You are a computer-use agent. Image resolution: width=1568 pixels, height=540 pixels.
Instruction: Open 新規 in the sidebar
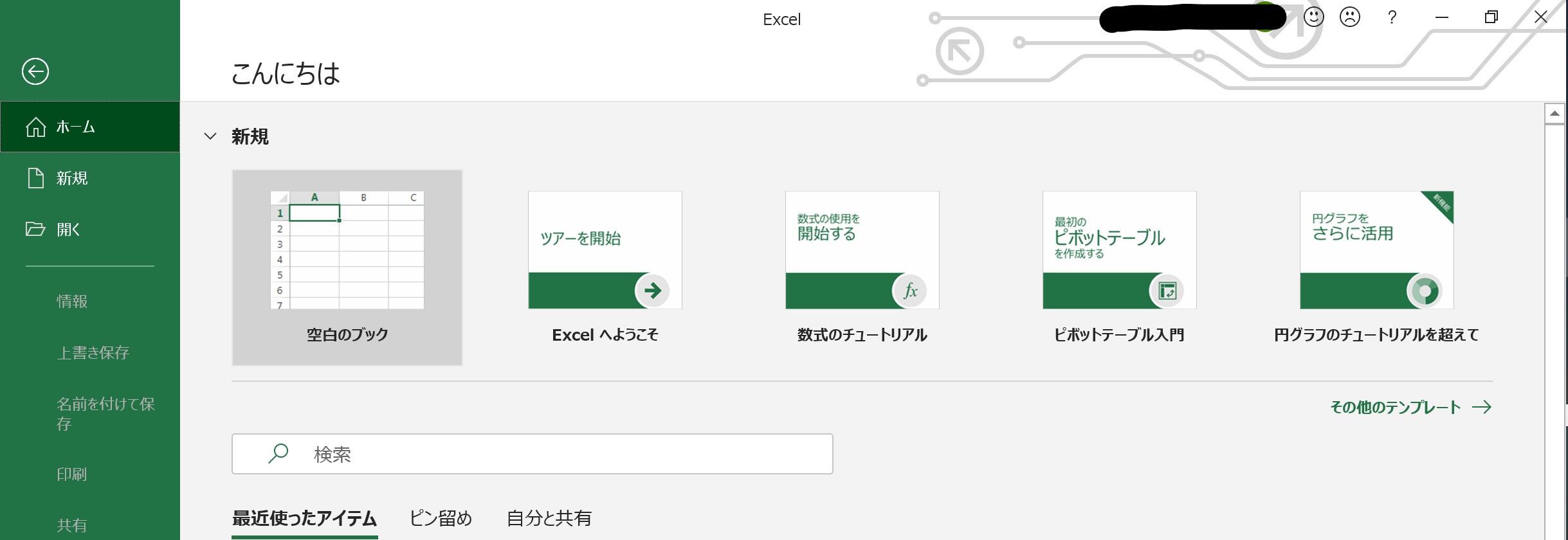(x=90, y=178)
